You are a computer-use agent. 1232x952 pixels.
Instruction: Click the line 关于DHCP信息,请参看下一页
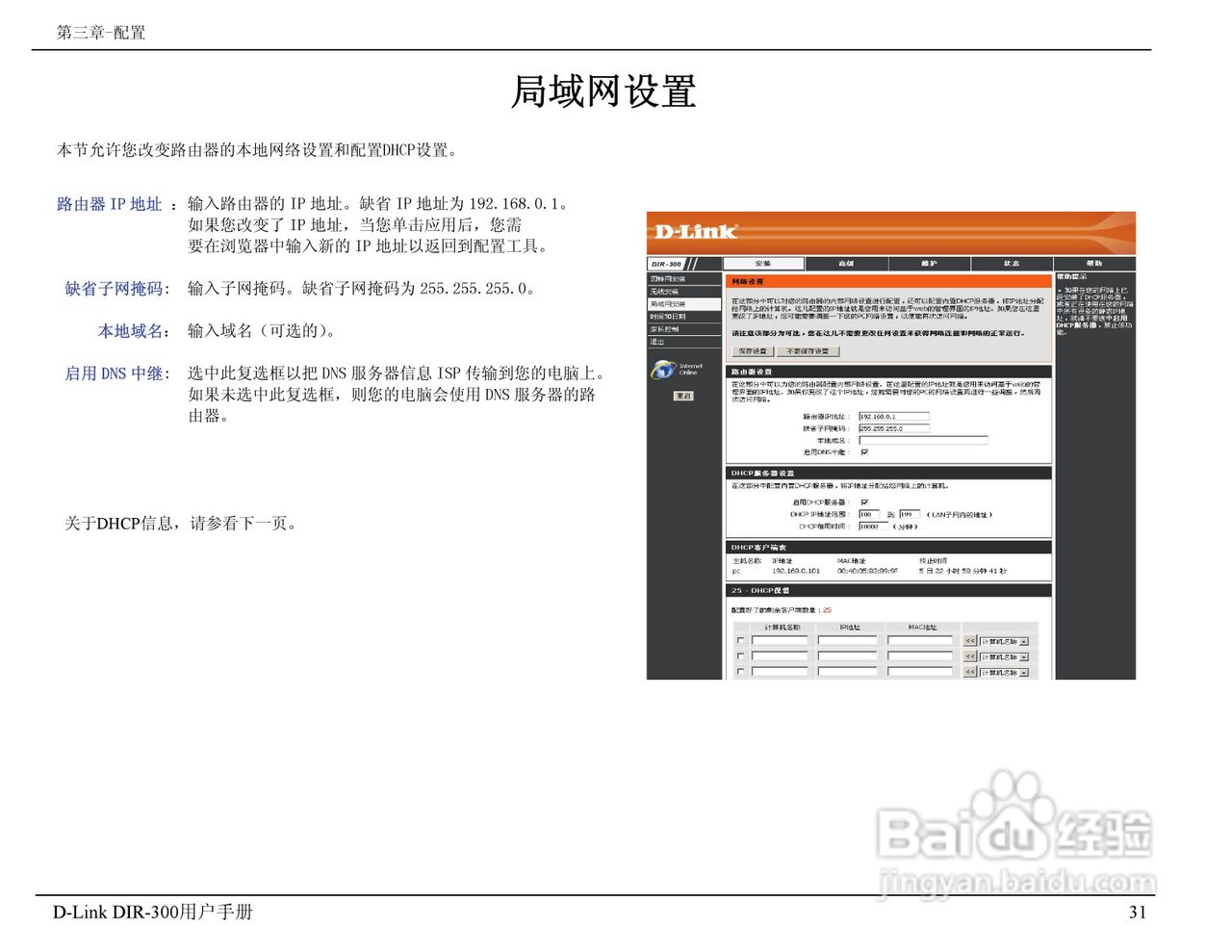coord(183,524)
